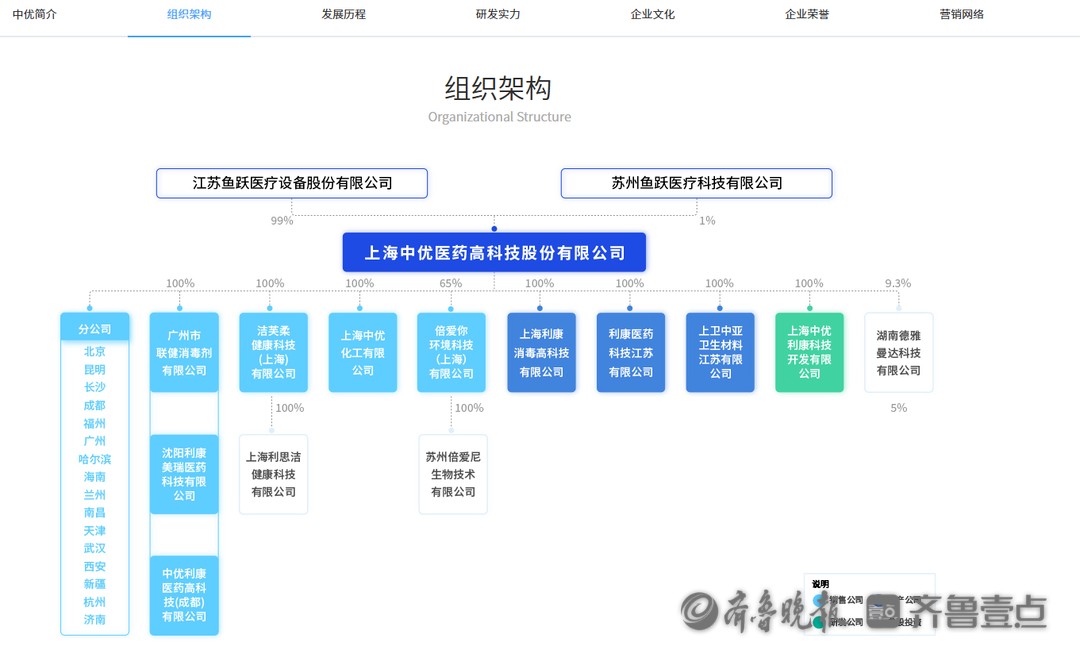Click the 倍爱你环境科技(上海)有限公司 card
This screenshot has height=665, width=1080.
[x=452, y=353]
